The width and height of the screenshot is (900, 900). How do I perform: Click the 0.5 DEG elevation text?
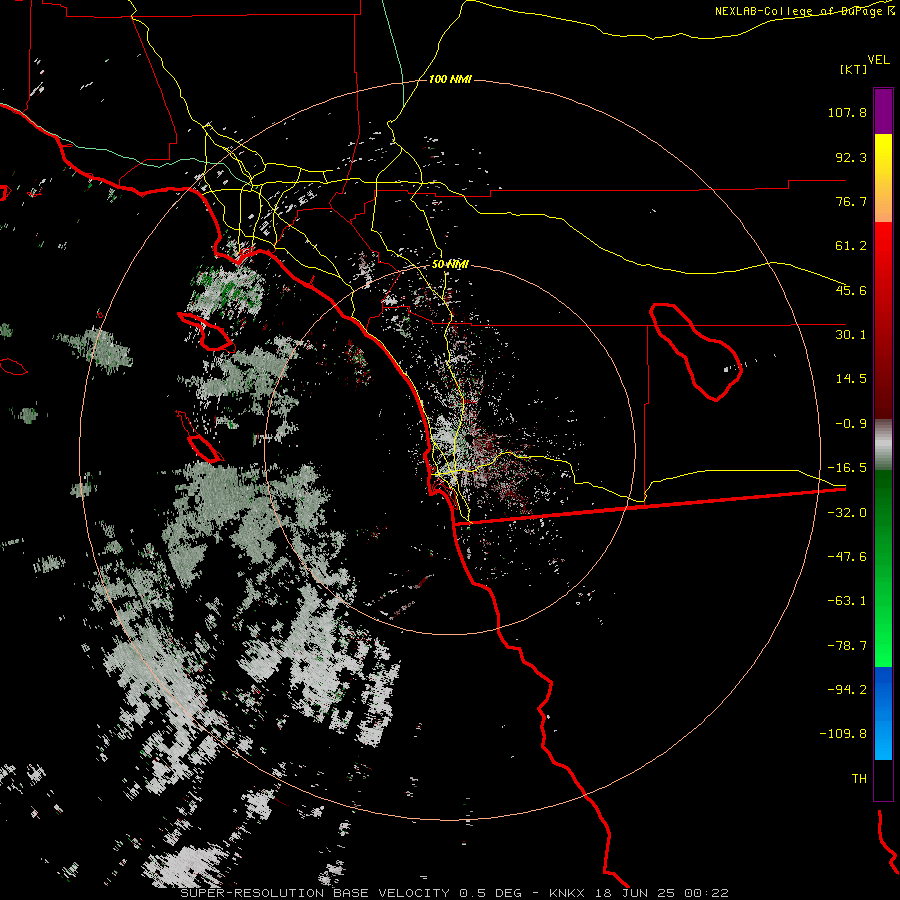pos(490,893)
